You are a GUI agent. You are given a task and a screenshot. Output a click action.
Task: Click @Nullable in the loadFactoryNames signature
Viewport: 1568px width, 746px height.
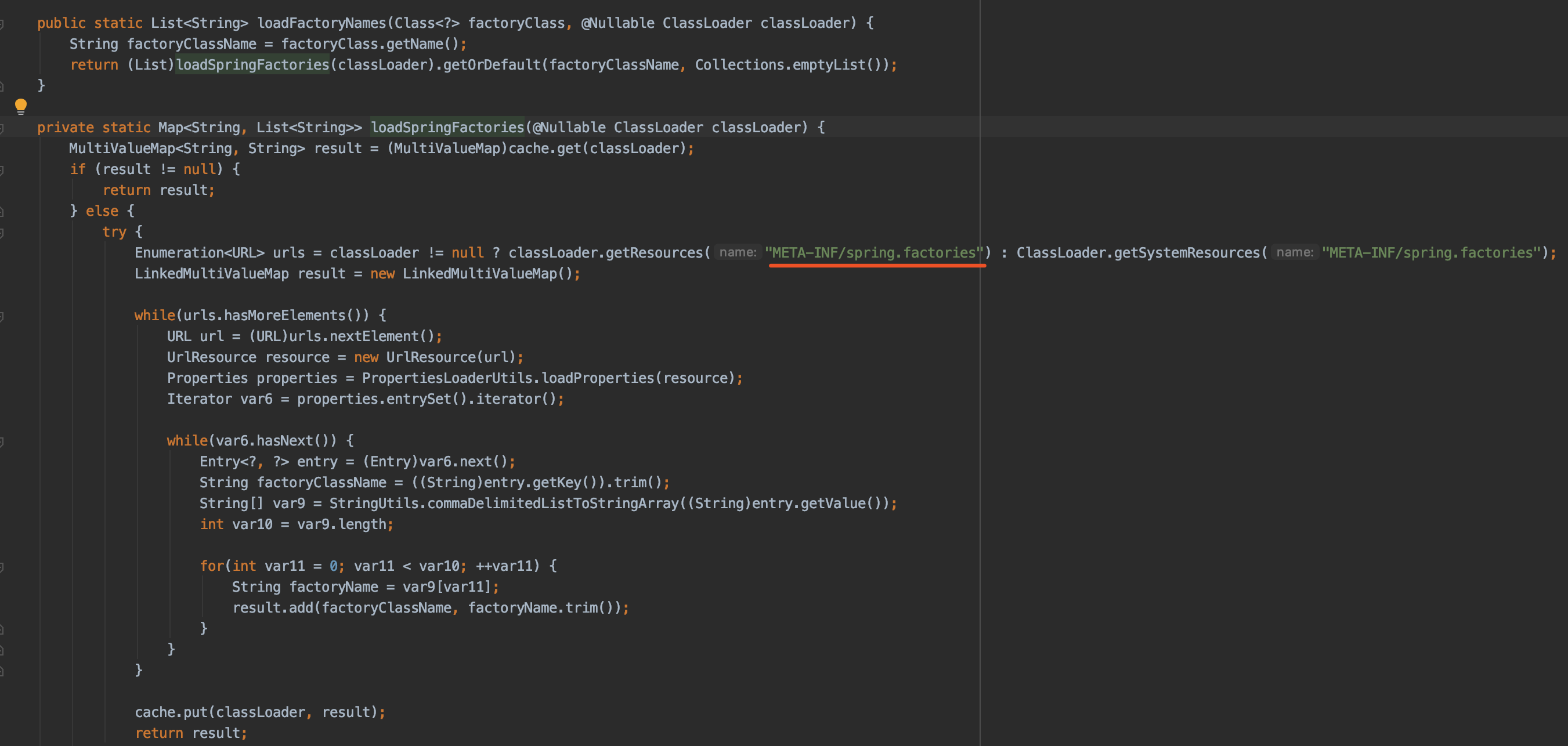pos(618,23)
